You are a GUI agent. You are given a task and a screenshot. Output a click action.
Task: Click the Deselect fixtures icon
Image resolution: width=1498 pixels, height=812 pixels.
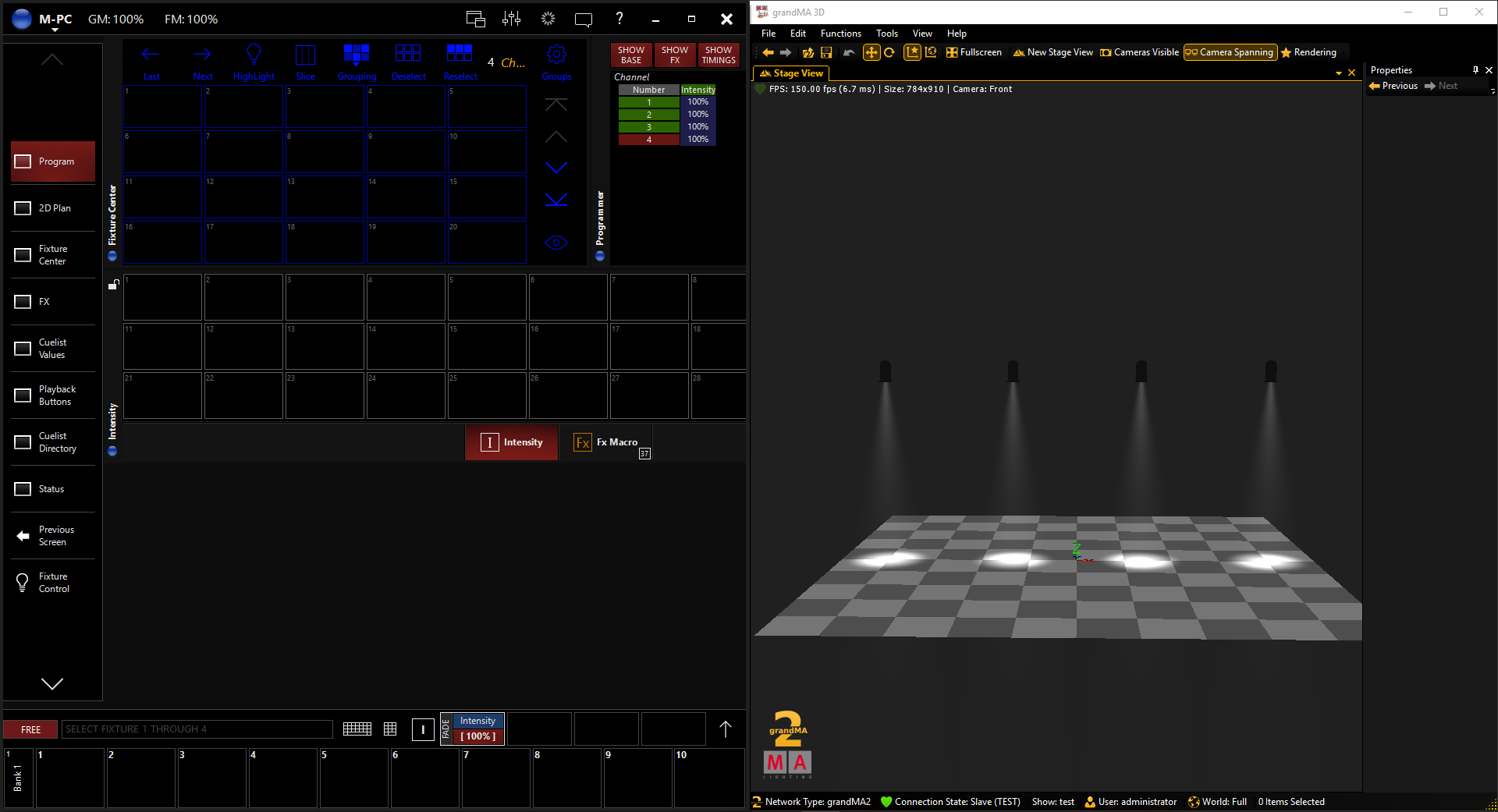pos(408,55)
